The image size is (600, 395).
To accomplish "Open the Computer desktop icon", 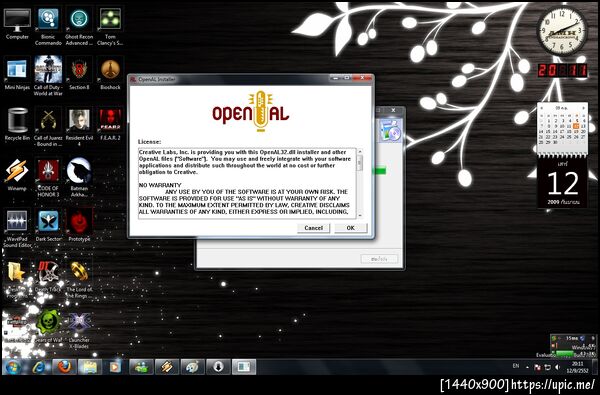I will pos(17,24).
